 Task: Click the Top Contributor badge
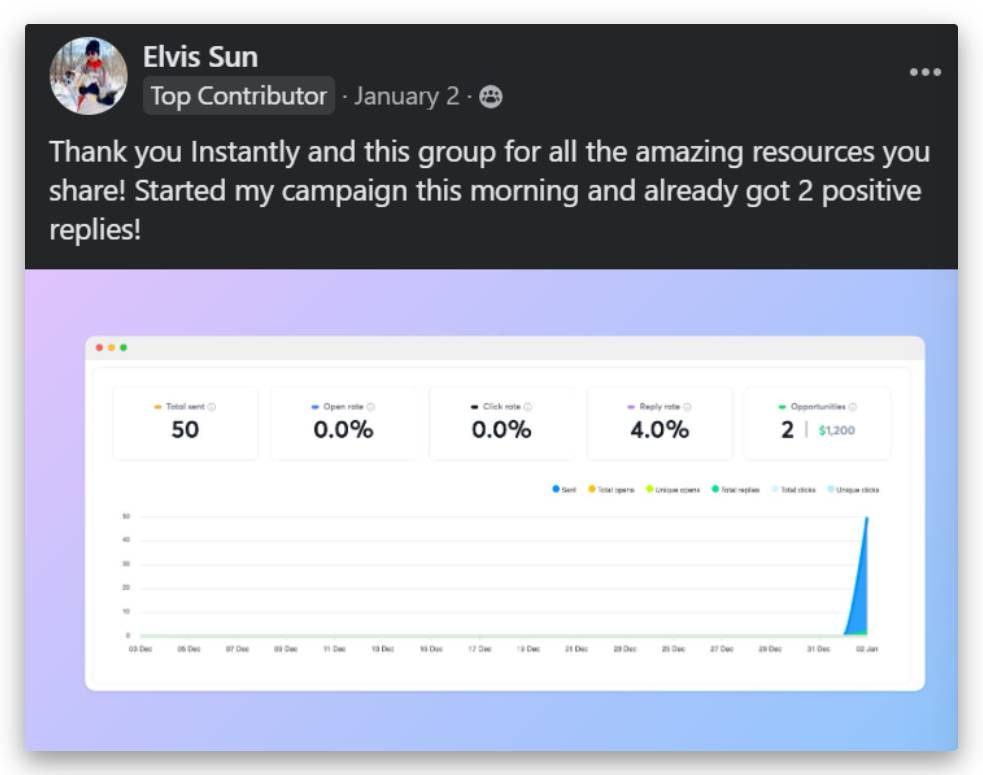pyautogui.click(x=238, y=96)
